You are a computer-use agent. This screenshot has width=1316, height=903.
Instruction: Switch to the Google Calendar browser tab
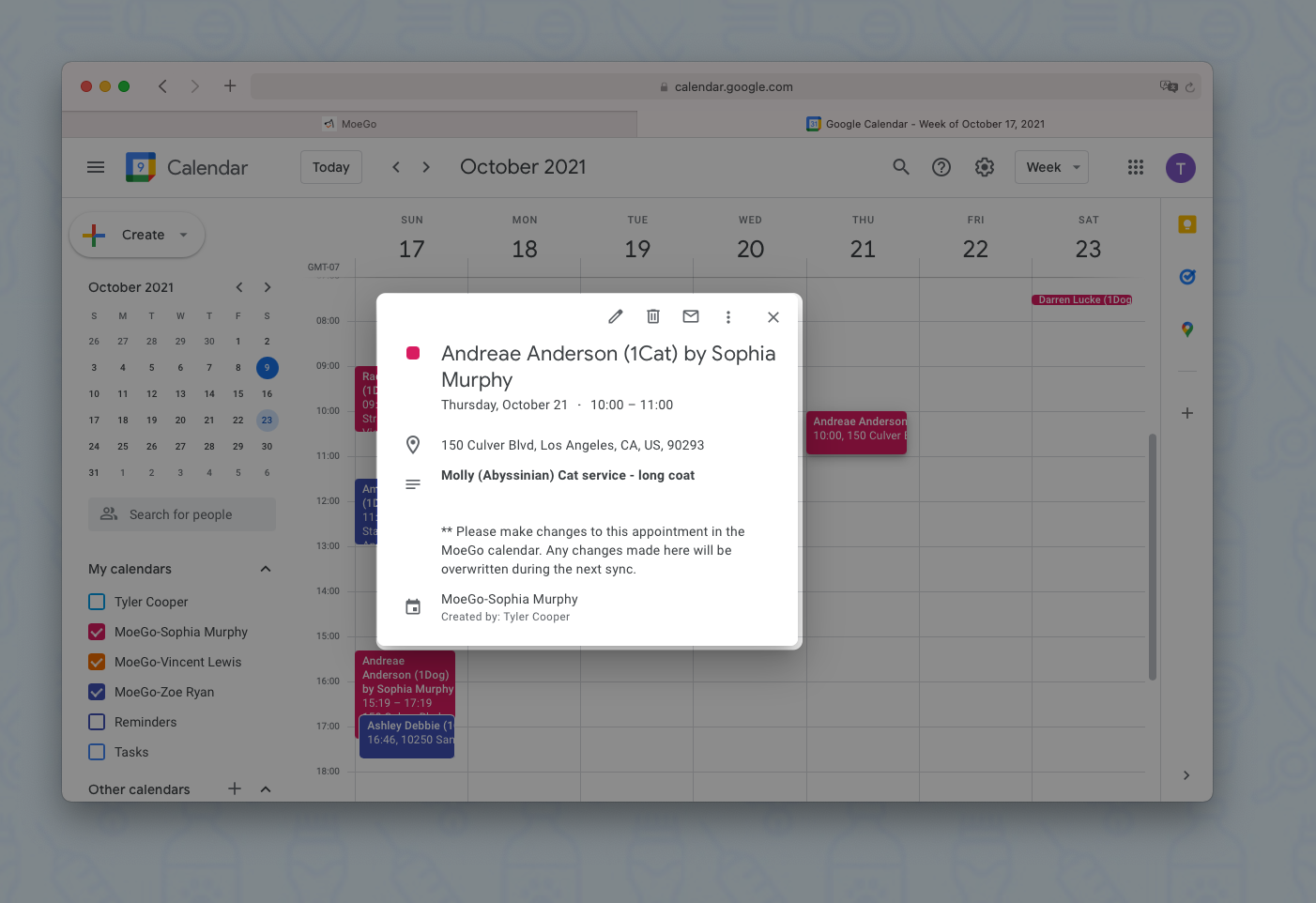pos(925,124)
